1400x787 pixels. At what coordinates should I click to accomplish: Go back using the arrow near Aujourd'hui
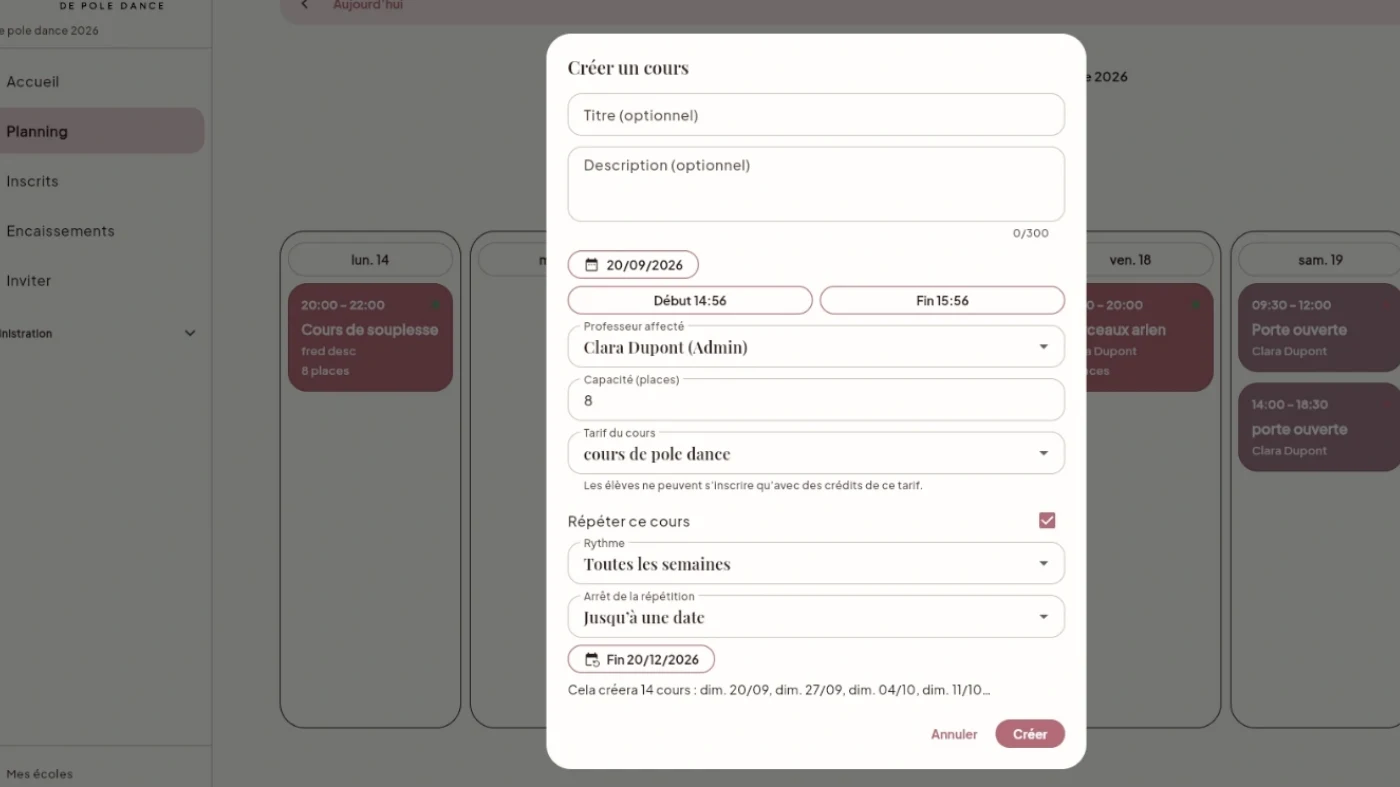(x=304, y=5)
